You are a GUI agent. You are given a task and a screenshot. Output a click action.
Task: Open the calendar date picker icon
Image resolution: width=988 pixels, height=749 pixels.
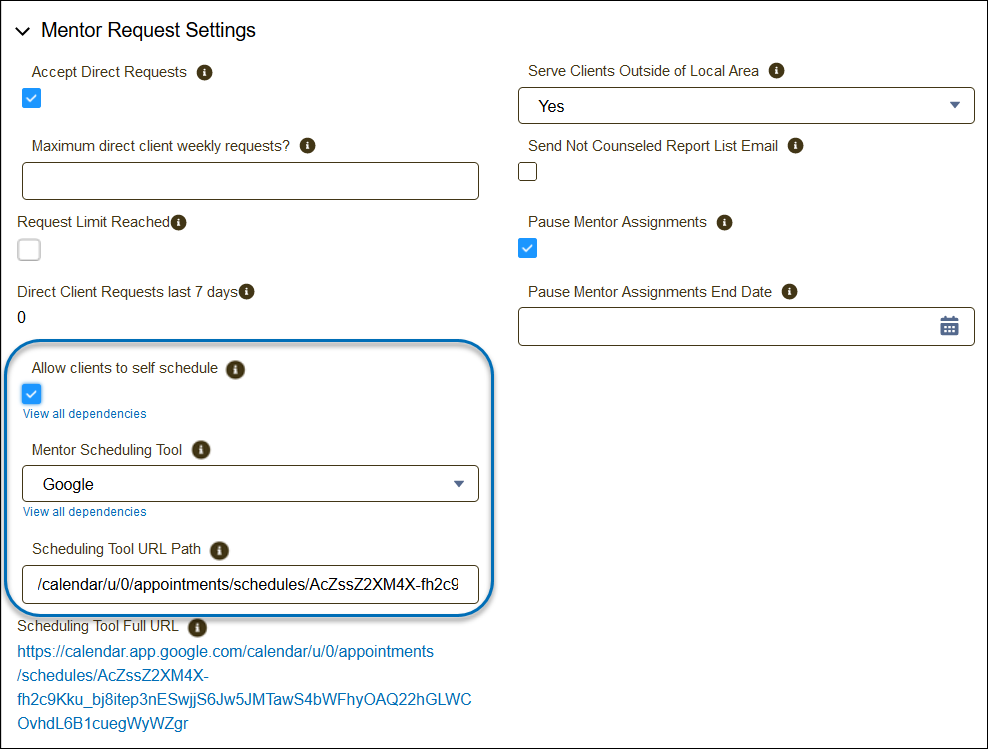point(949,326)
